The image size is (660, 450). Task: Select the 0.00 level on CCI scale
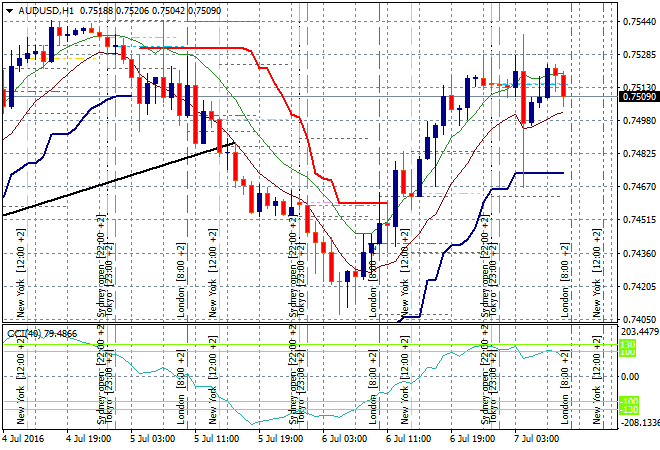point(631,377)
